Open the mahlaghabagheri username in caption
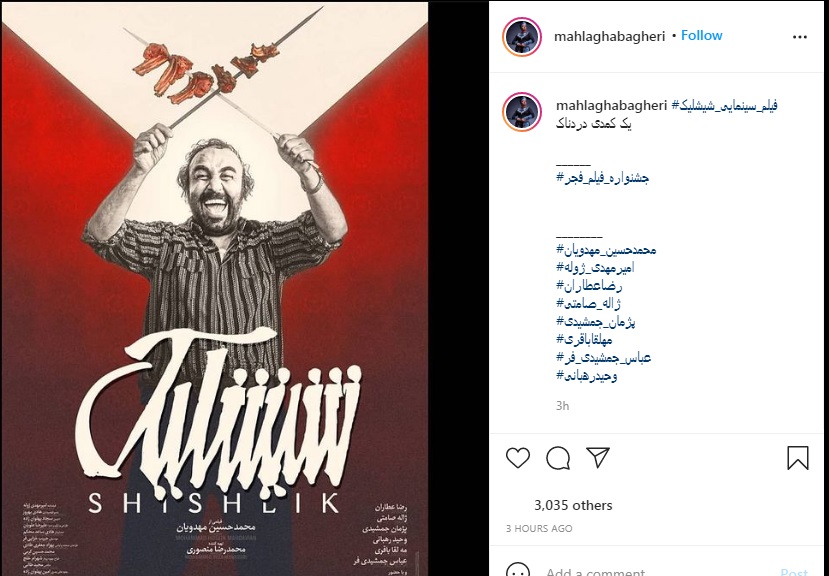 [611, 105]
